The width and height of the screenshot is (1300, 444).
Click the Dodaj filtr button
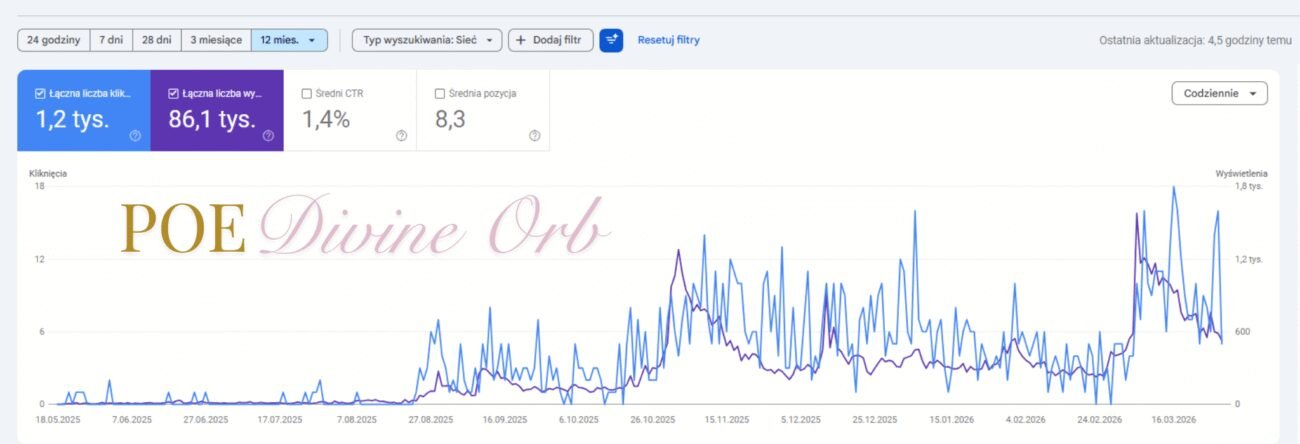click(x=550, y=40)
